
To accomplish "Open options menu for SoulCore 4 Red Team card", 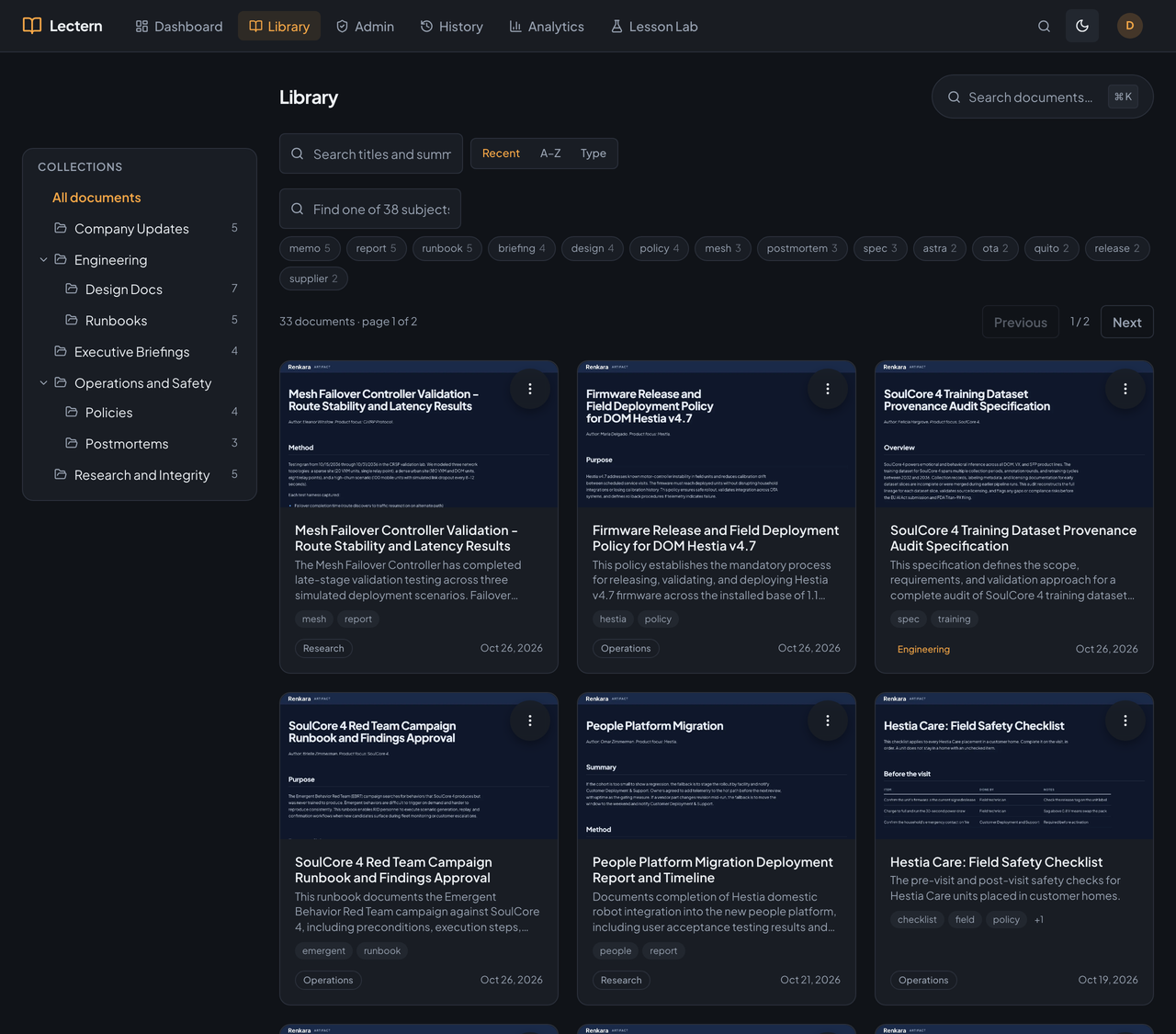I will point(530,721).
